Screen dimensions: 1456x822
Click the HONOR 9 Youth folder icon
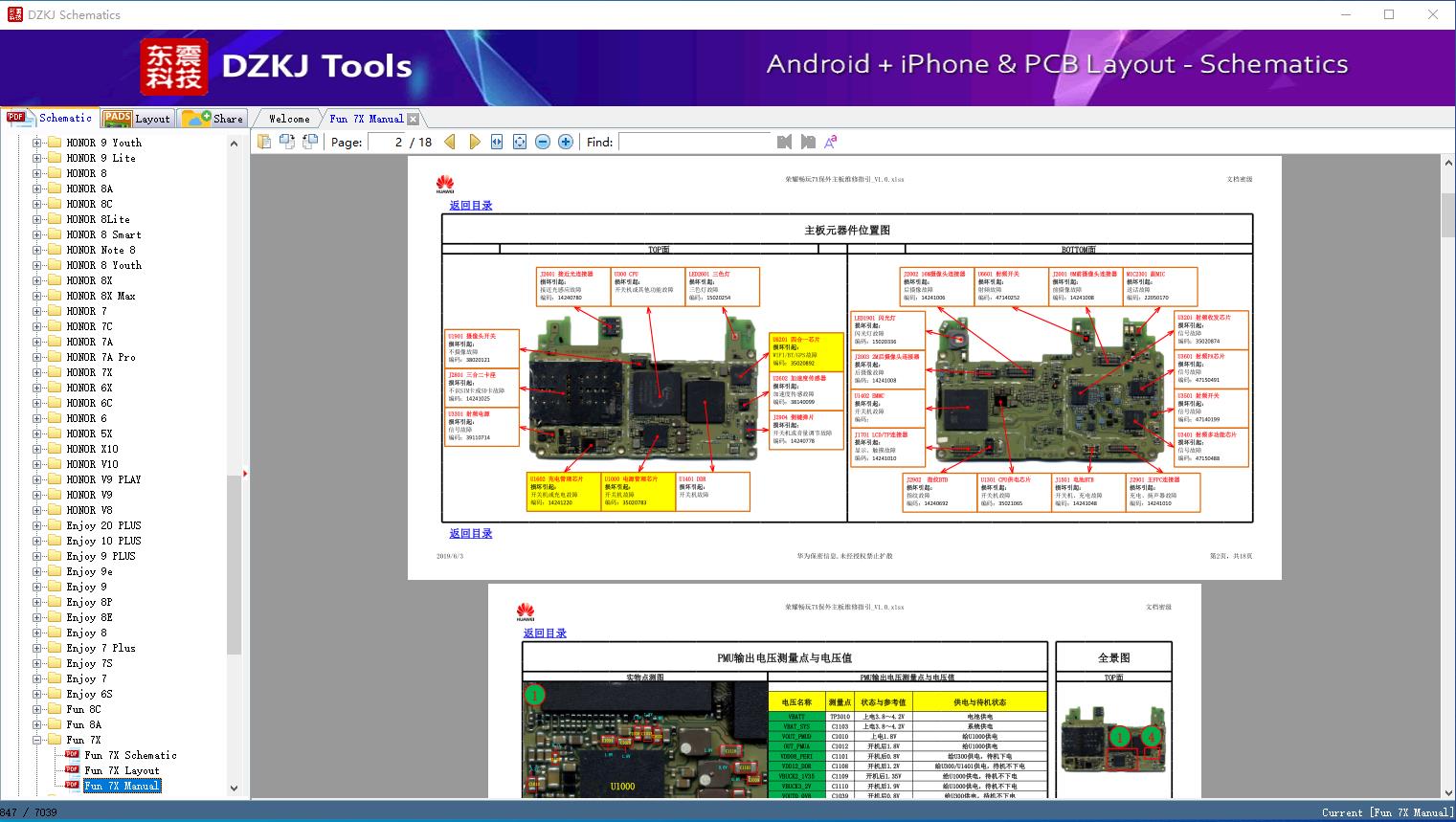click(x=55, y=143)
